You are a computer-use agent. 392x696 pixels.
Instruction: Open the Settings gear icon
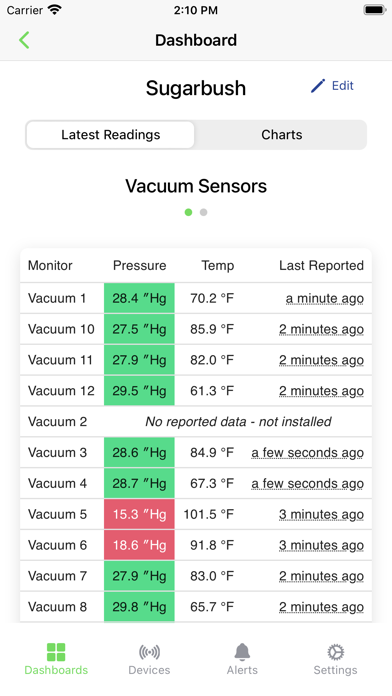coord(336,652)
